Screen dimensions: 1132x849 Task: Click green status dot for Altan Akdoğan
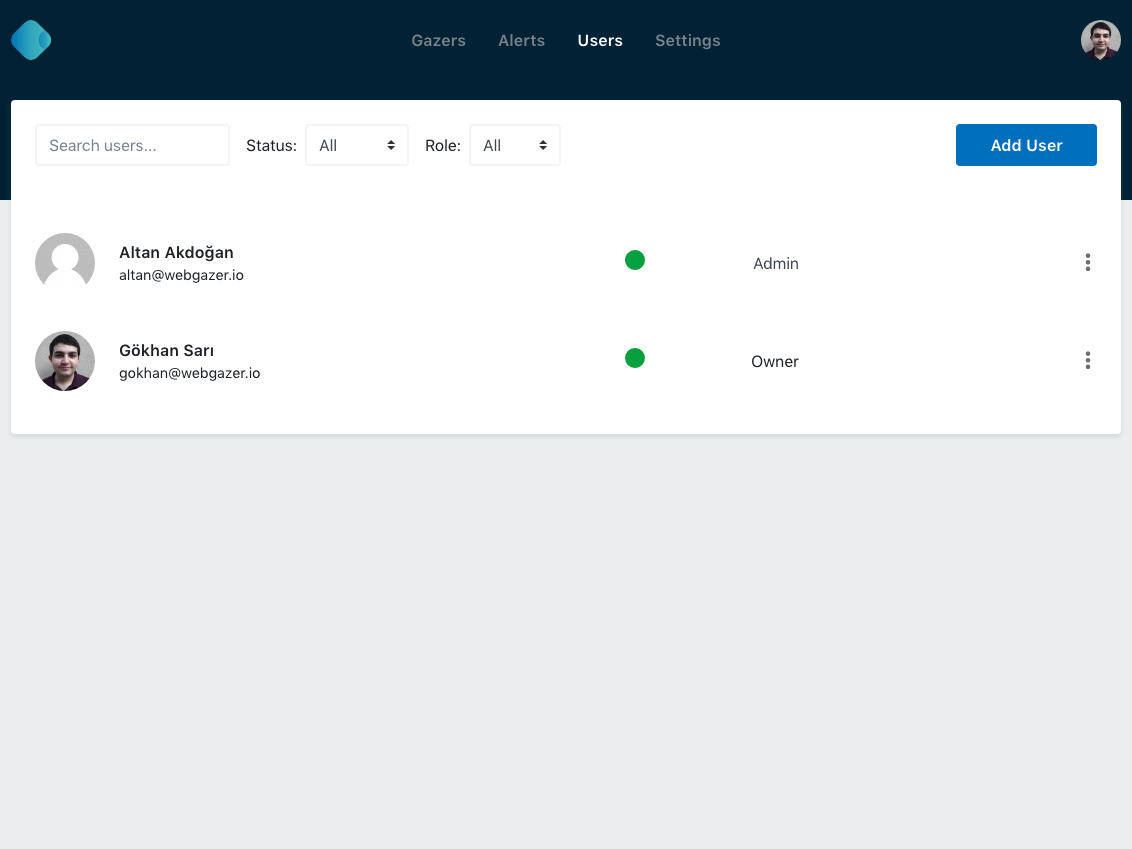tap(635, 260)
